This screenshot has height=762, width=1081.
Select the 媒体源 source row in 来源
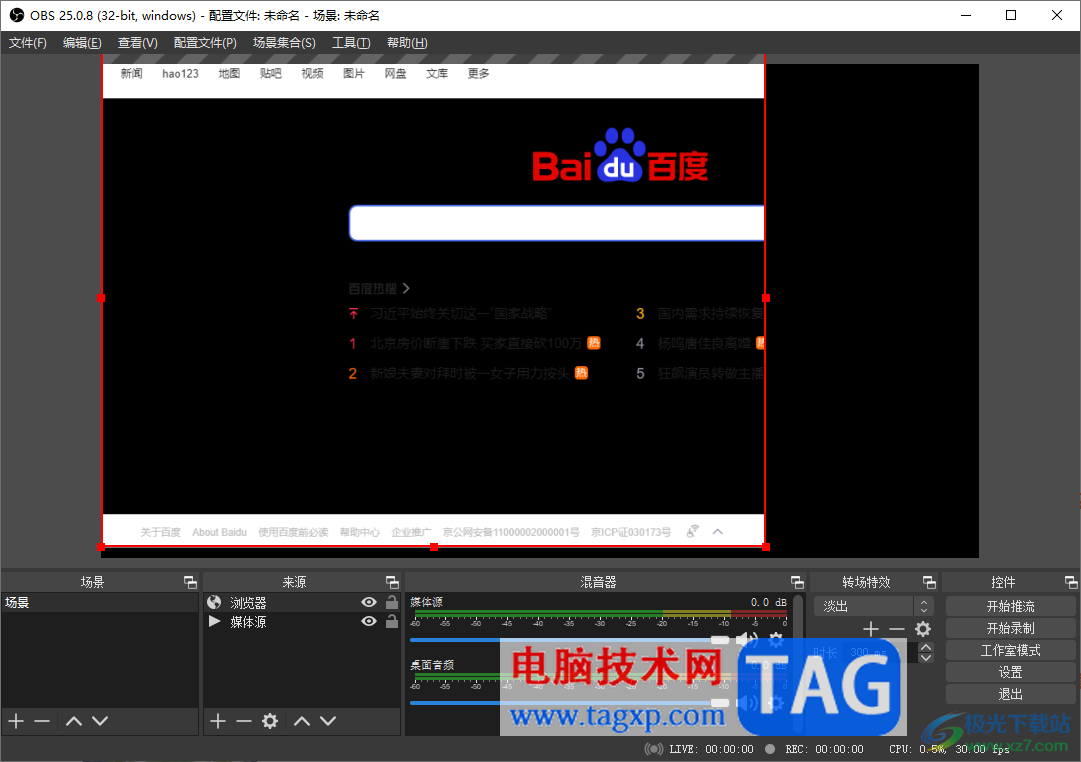(x=302, y=622)
